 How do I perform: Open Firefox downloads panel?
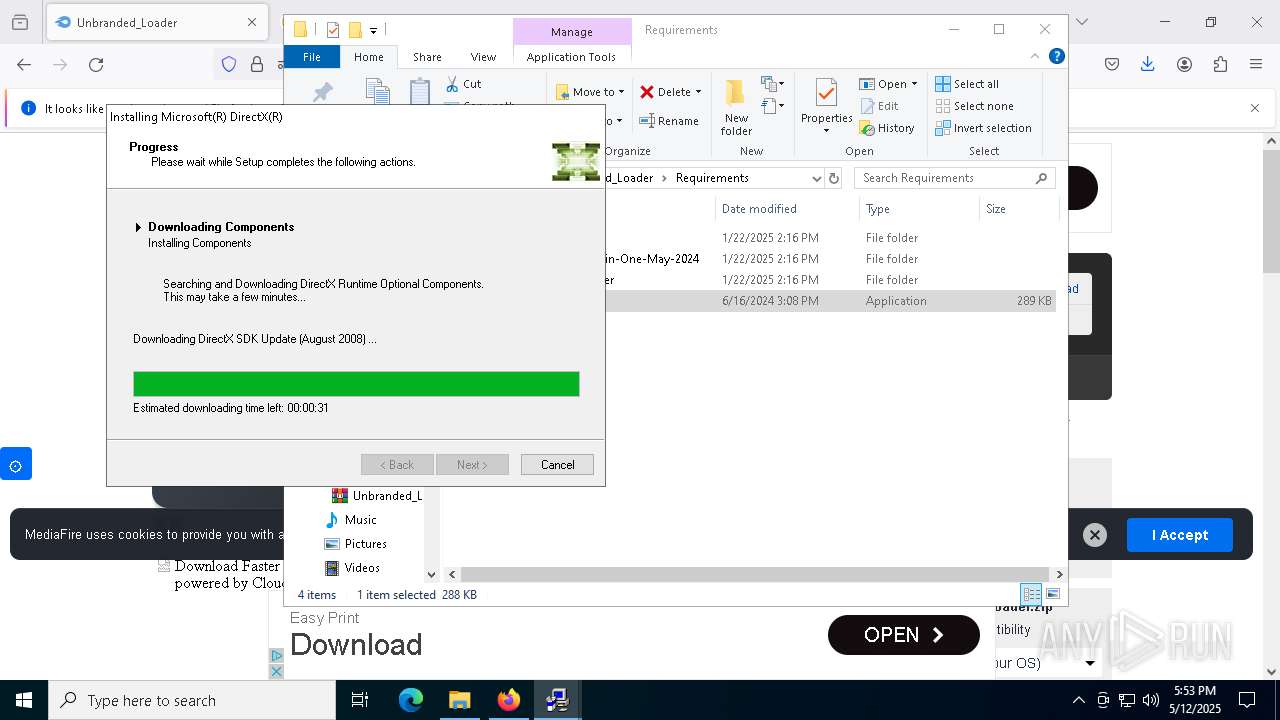pos(1148,65)
